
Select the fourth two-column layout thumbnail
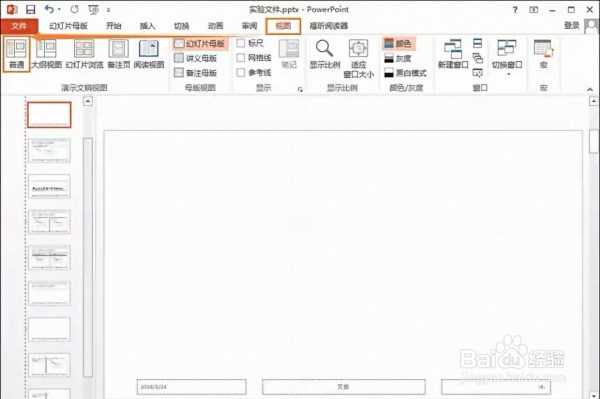[x=49, y=222]
